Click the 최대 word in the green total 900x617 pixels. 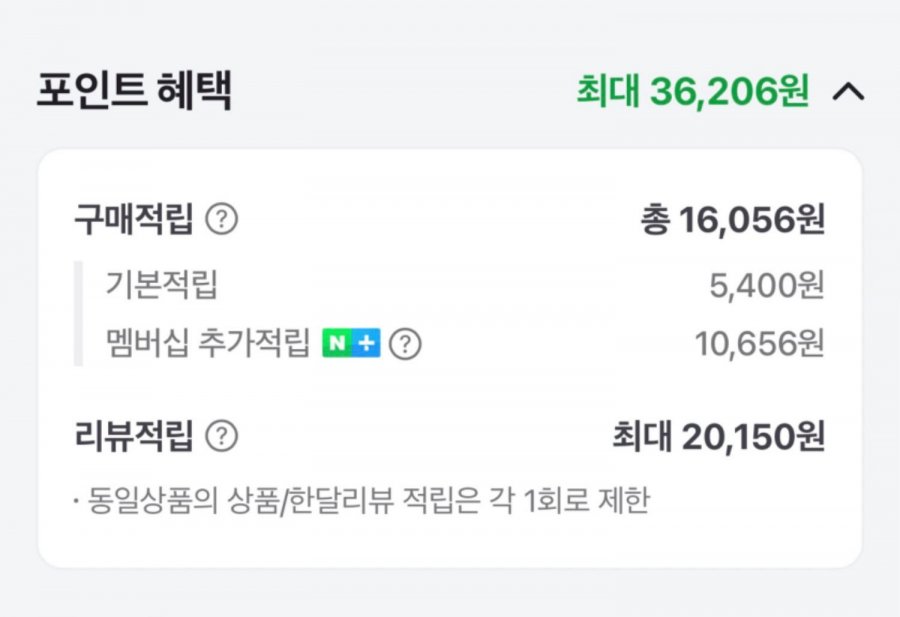pos(607,92)
